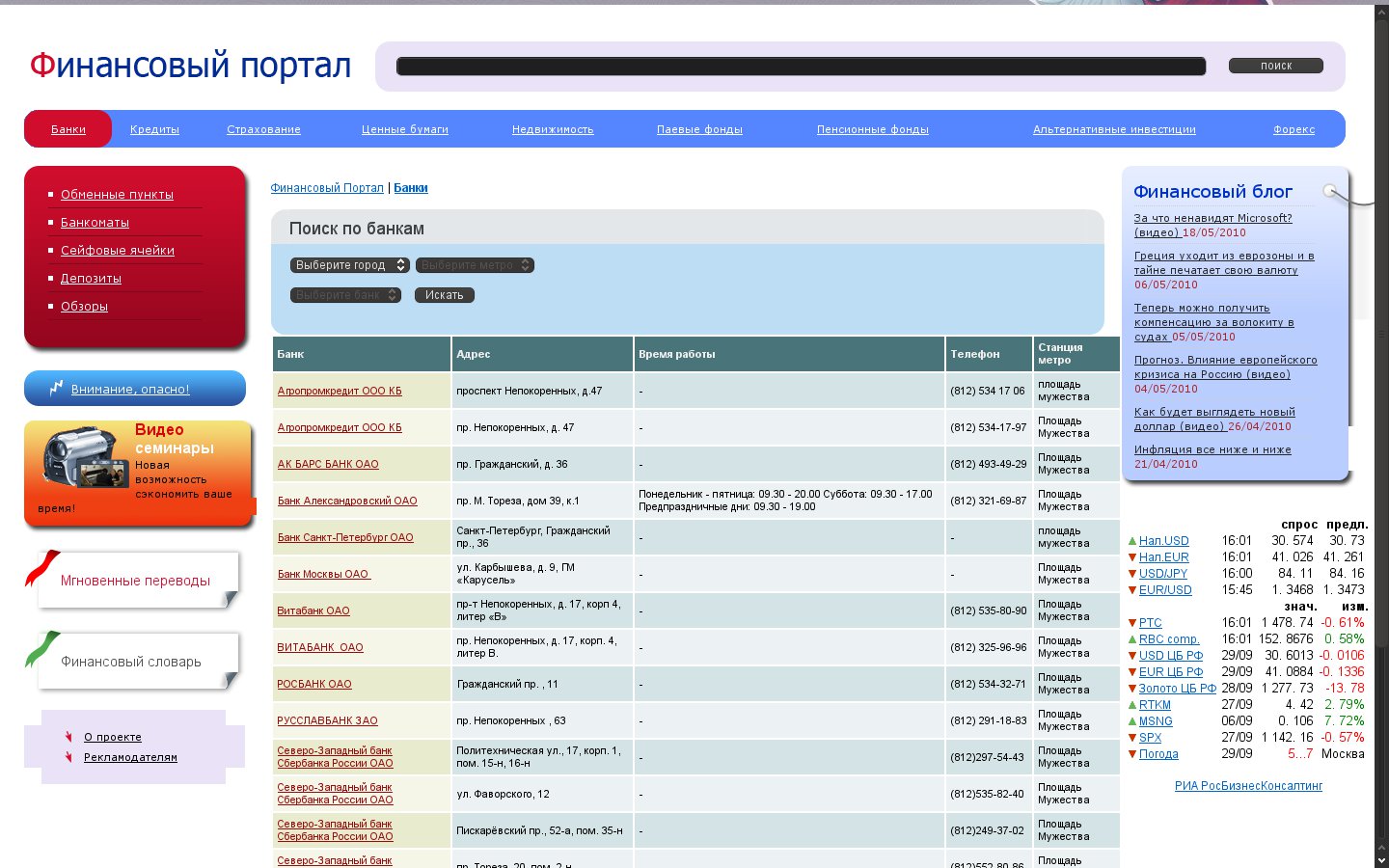The height and width of the screenshot is (868, 1389).
Task: Click the red arrow icon beside Рекламодателям
Action: point(68,757)
